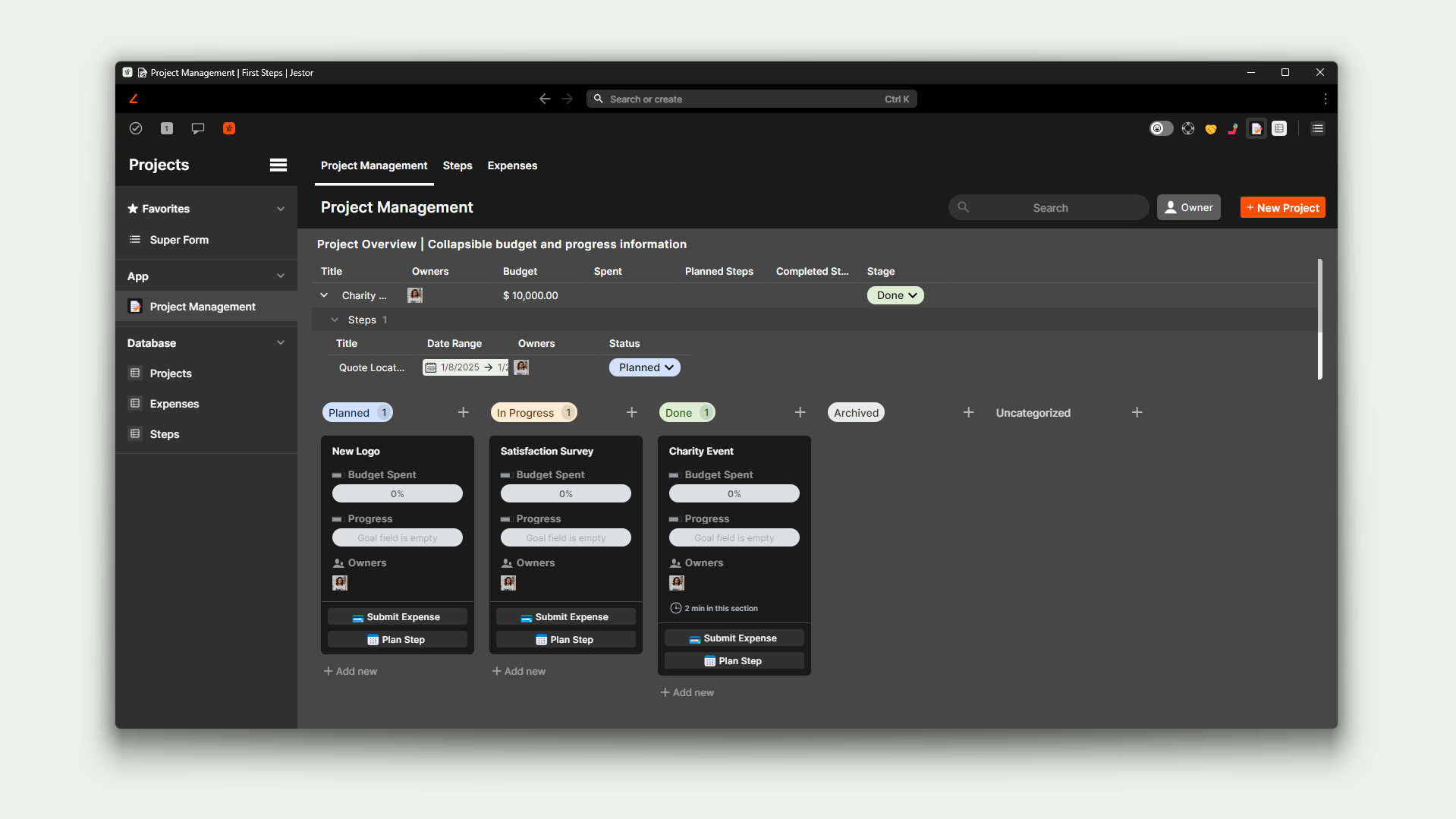Viewport: 1456px width, 819px height.
Task: Click the orange gift icon
Action: pyautogui.click(x=229, y=128)
